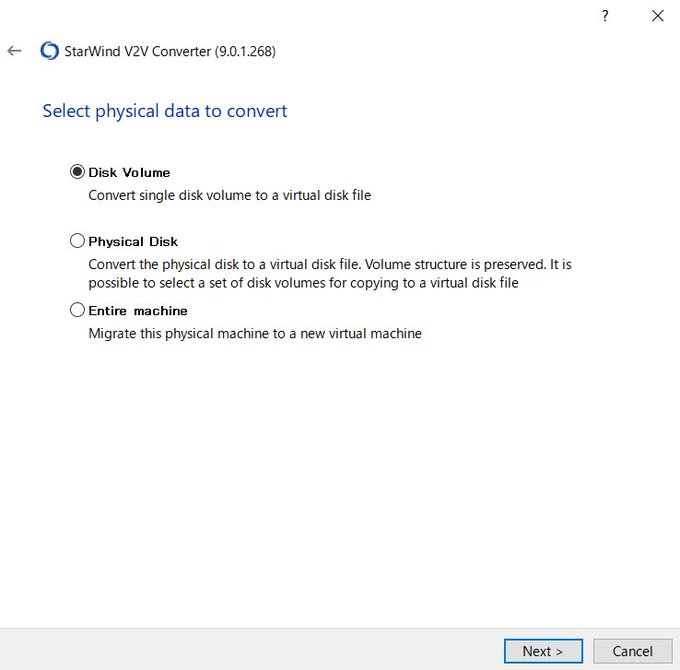Choose the Physical Disk radio option
680x670 pixels.
[x=77, y=241]
